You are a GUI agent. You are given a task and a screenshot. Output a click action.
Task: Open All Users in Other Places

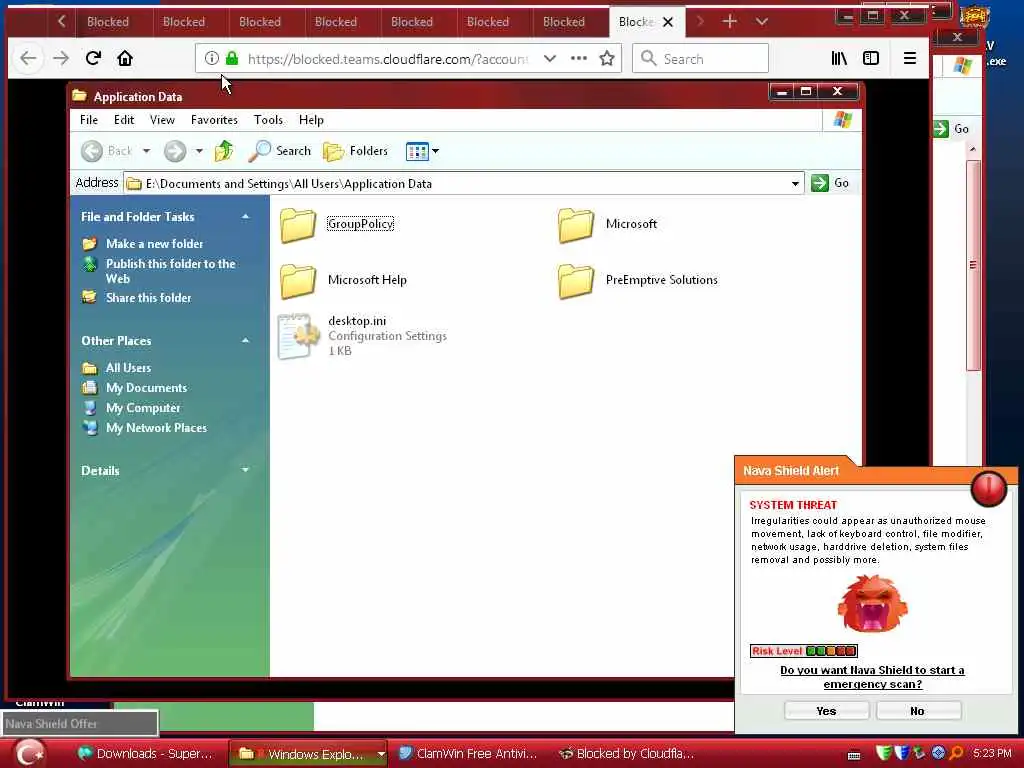click(129, 368)
